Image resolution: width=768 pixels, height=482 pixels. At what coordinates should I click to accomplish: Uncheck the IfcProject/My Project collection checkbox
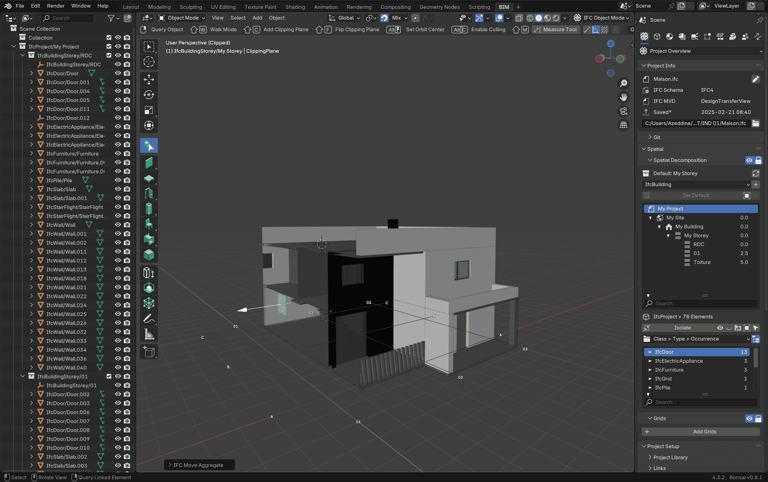click(x=109, y=47)
